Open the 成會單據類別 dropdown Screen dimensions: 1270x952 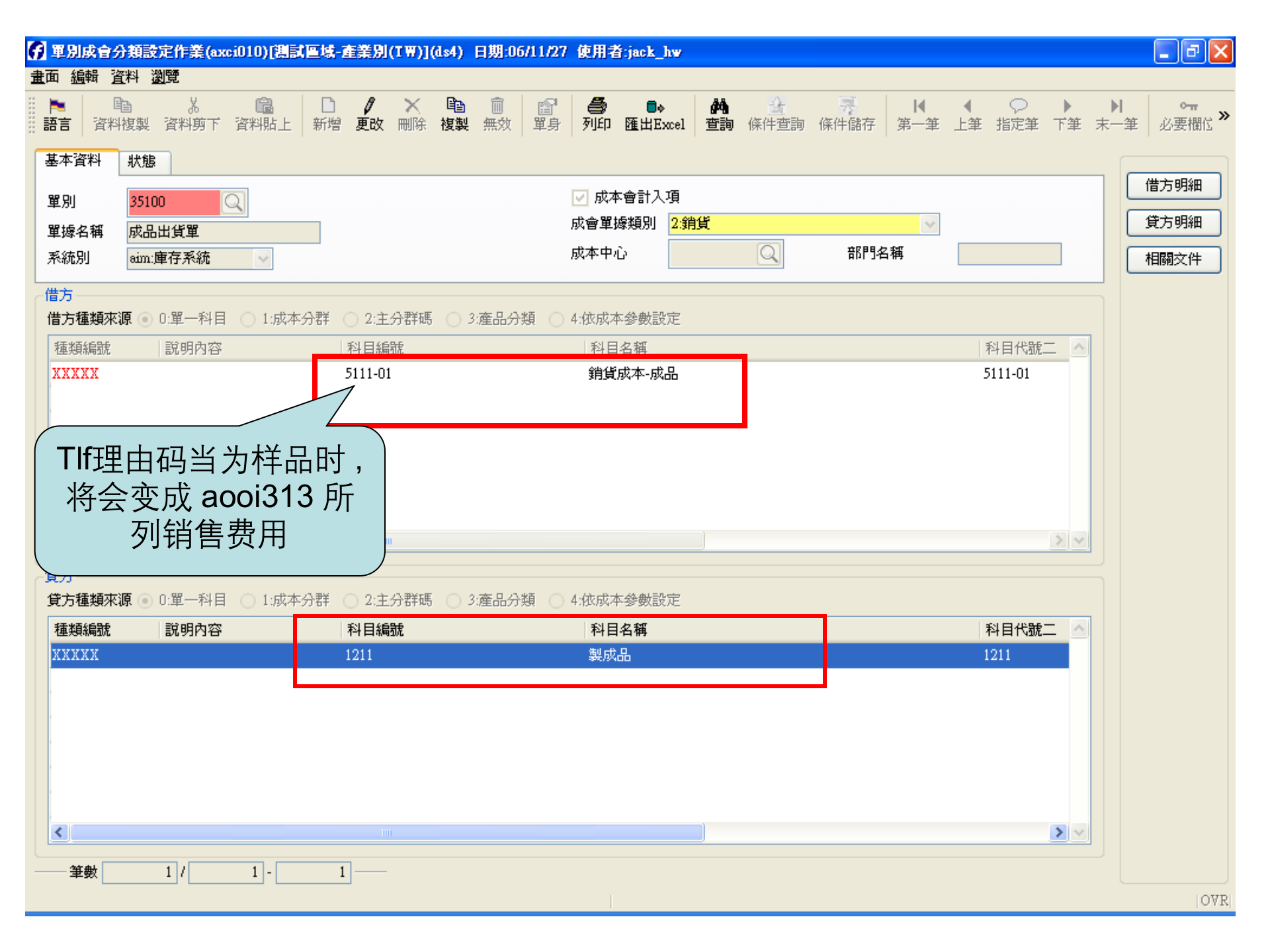click(931, 223)
